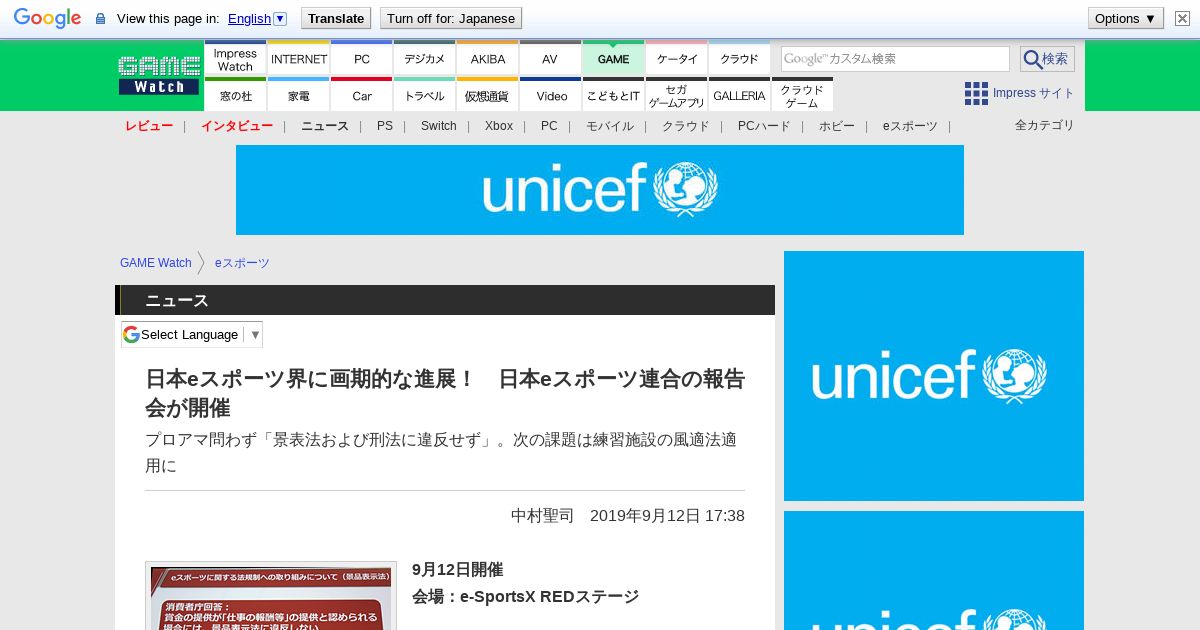Click the top unicef banner ad
The image size is (1200, 630).
pos(600,190)
